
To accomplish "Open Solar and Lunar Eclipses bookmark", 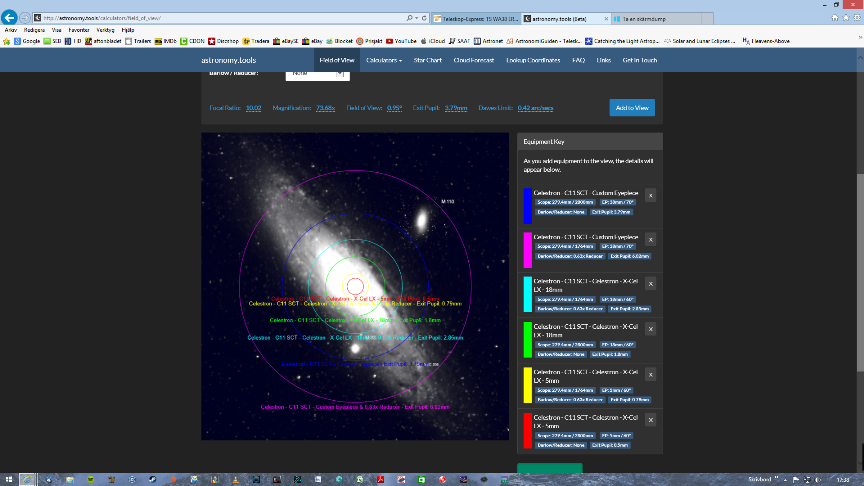I will tap(700, 41).
